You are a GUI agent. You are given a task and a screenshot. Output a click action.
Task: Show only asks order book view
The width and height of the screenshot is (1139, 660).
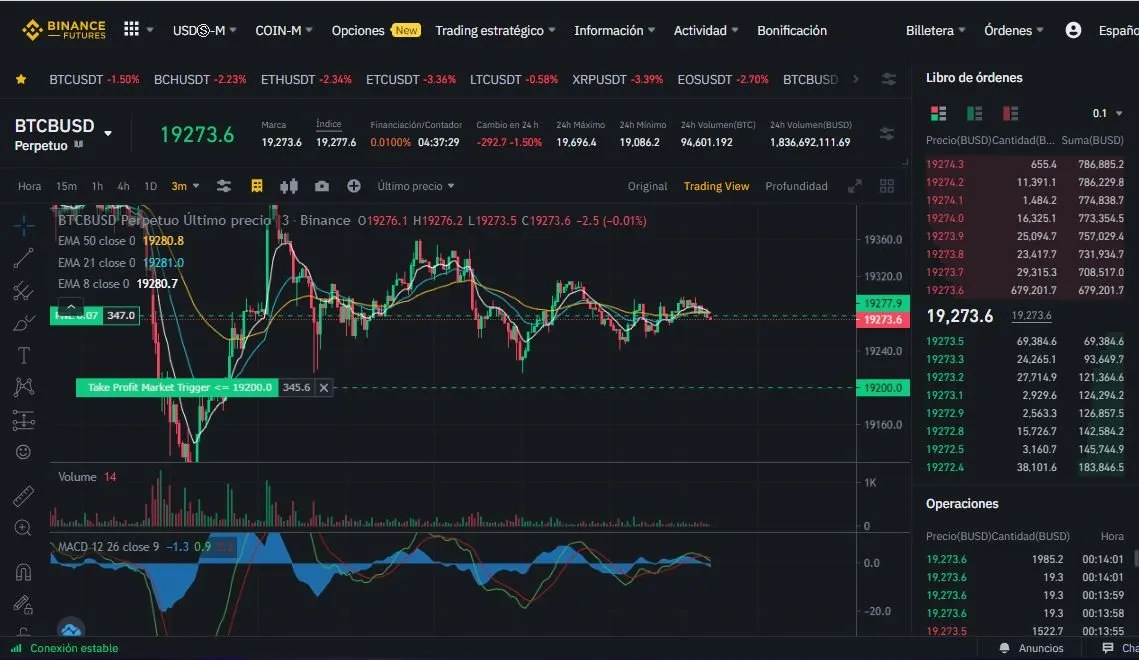1010,113
